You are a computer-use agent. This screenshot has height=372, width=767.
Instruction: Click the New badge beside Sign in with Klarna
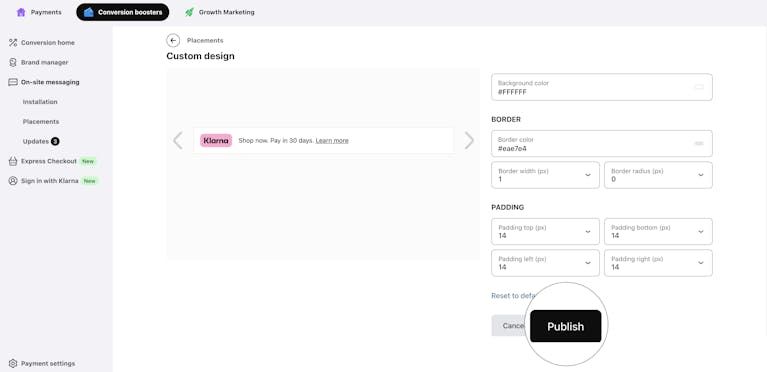[x=90, y=181]
